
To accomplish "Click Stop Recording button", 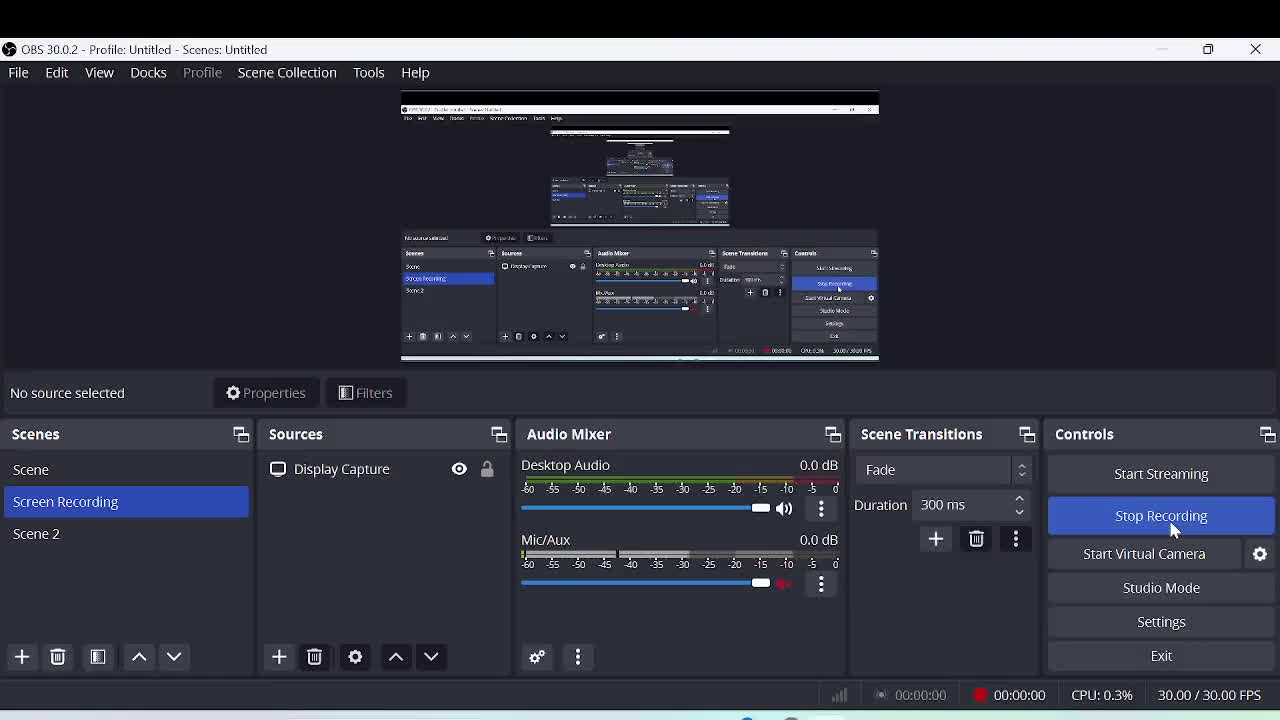I will coord(1161,516).
